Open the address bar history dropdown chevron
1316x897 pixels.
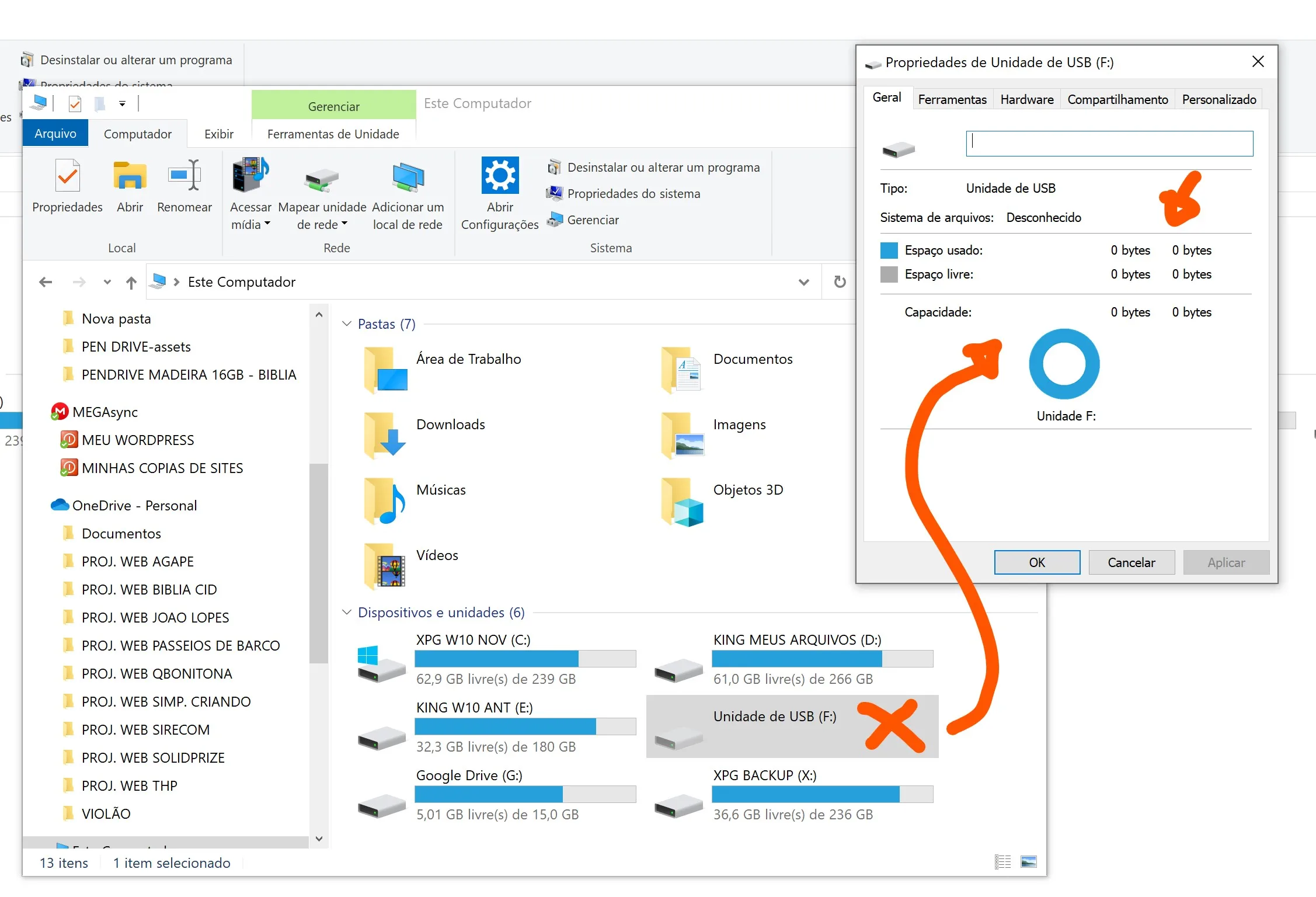tap(803, 282)
